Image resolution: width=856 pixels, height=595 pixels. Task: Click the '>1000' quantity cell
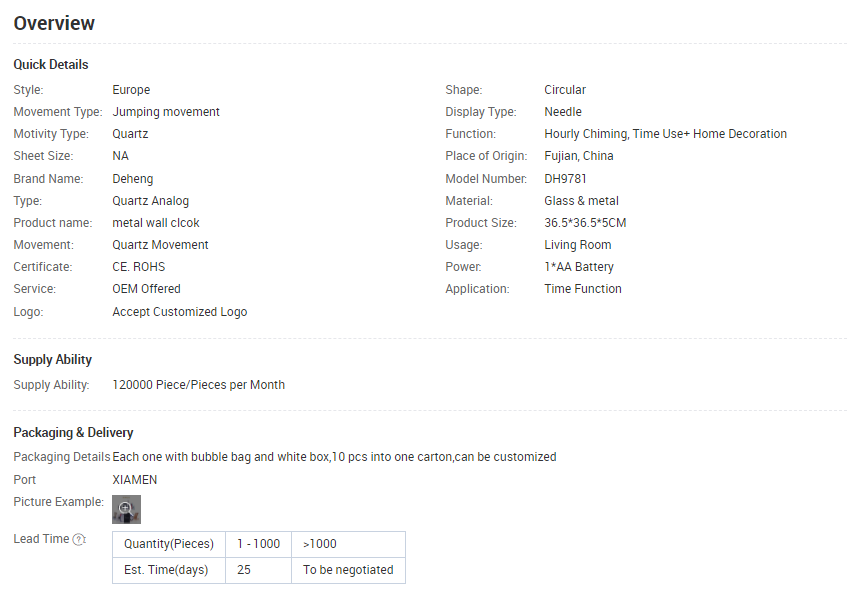(348, 544)
